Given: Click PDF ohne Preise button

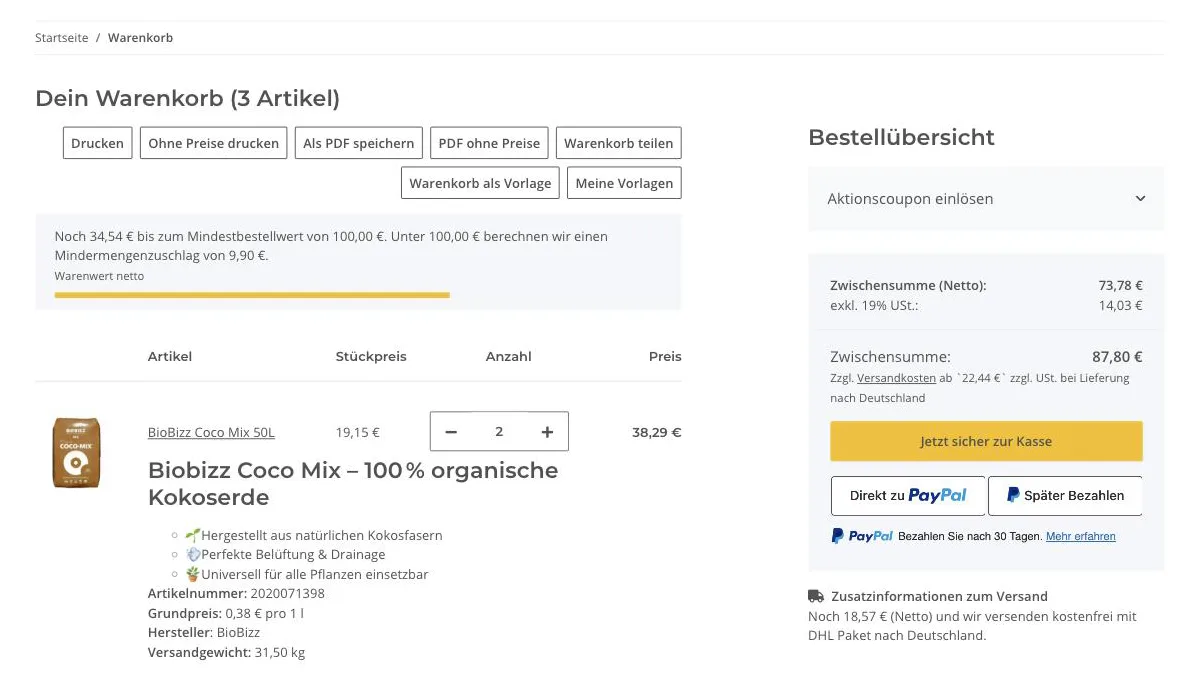Looking at the screenshot, I should click(489, 143).
